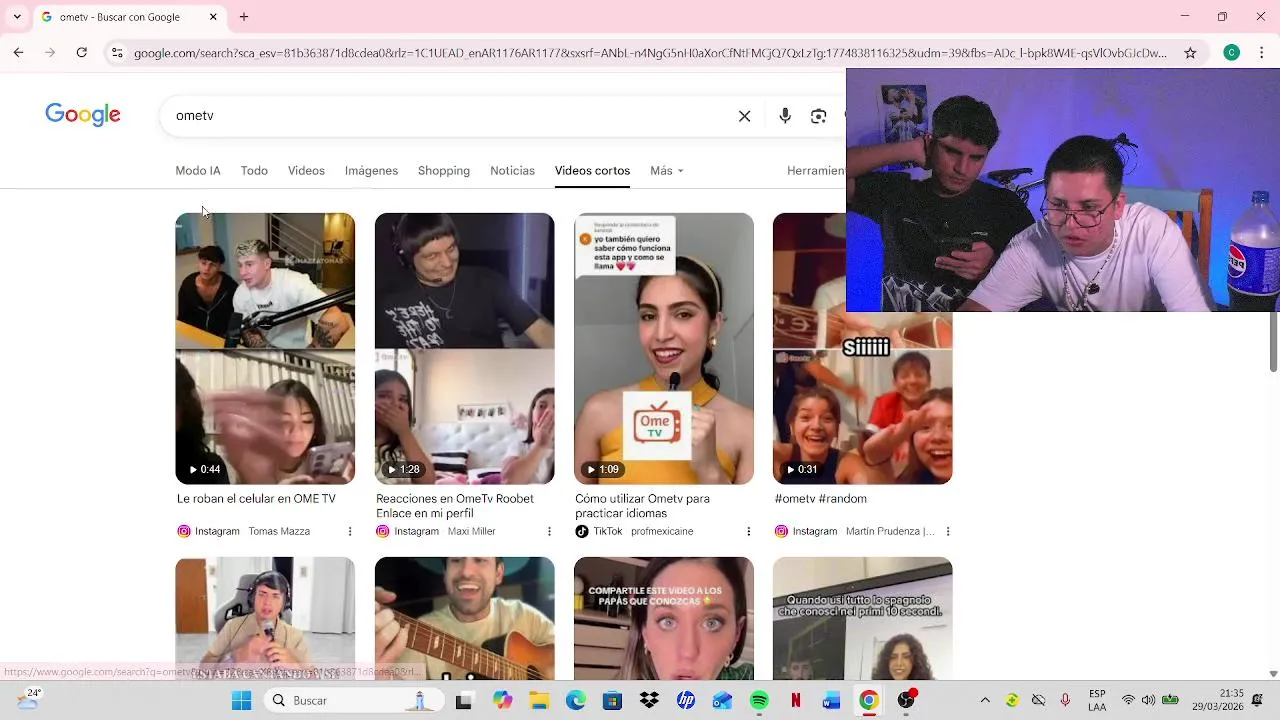Open the Chrome profile avatar

pos(1232,52)
